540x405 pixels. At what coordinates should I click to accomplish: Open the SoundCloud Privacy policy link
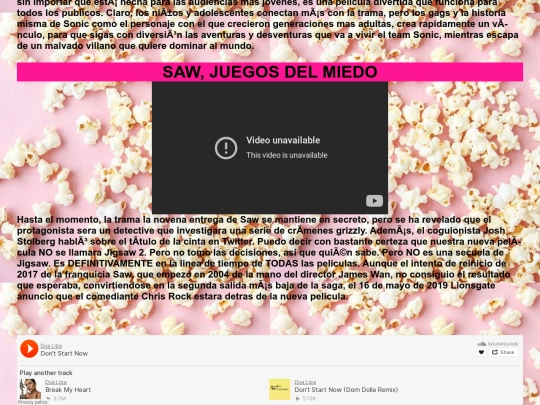[x=33, y=402]
